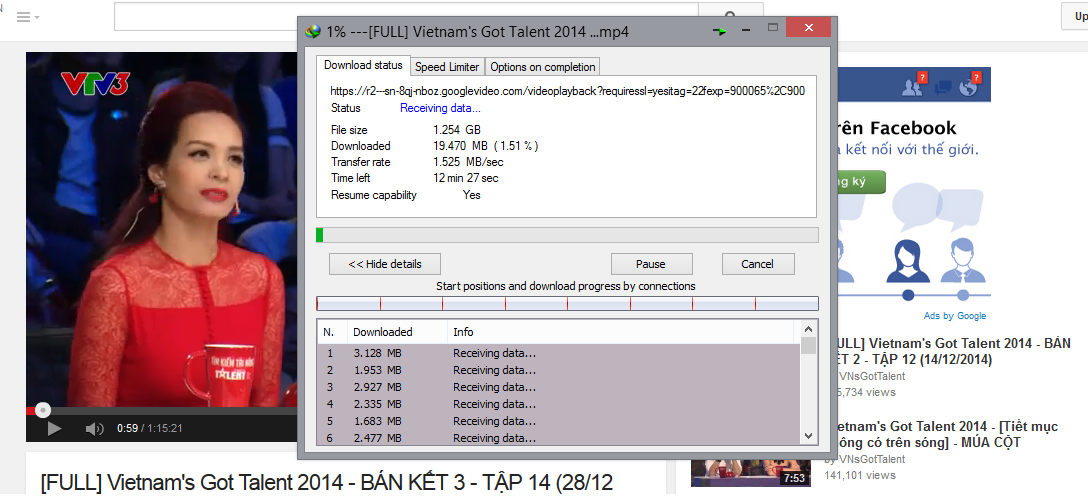Click the << Hide details button
Image resolution: width=1088 pixels, height=498 pixels.
point(384,264)
